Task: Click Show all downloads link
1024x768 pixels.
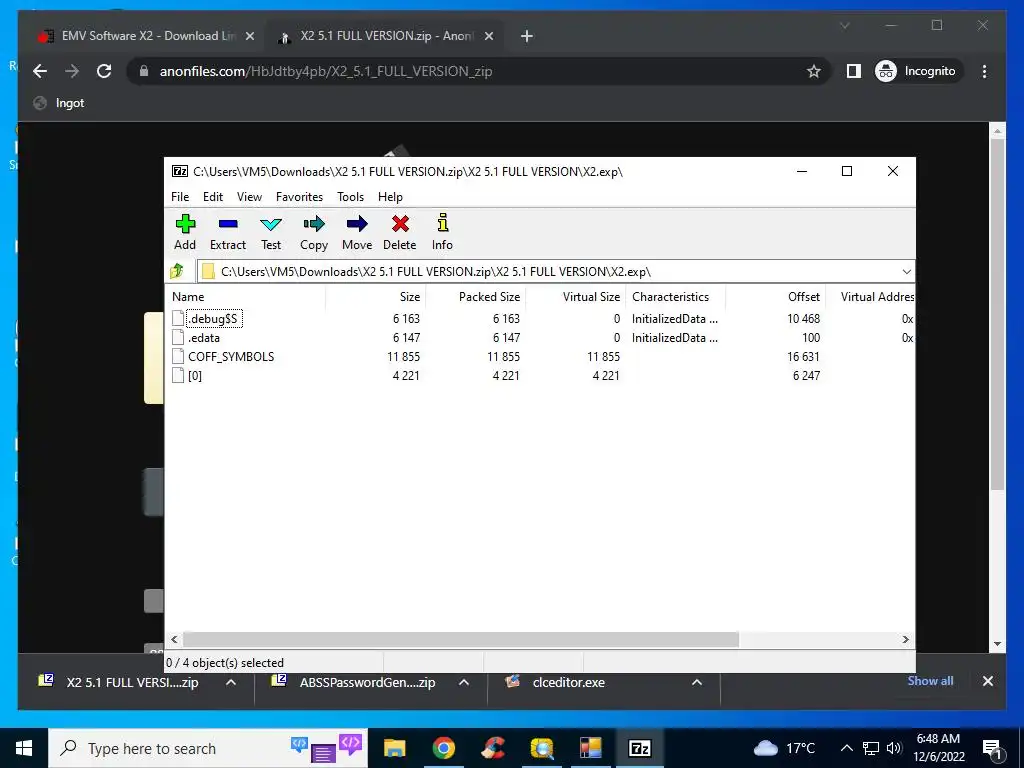Action: 930,680
